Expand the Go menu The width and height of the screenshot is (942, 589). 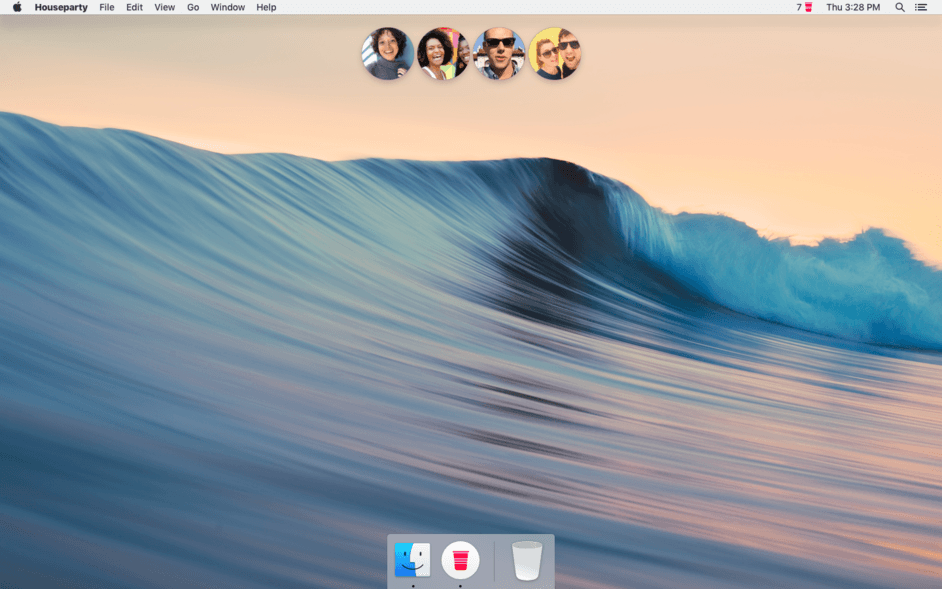click(193, 7)
